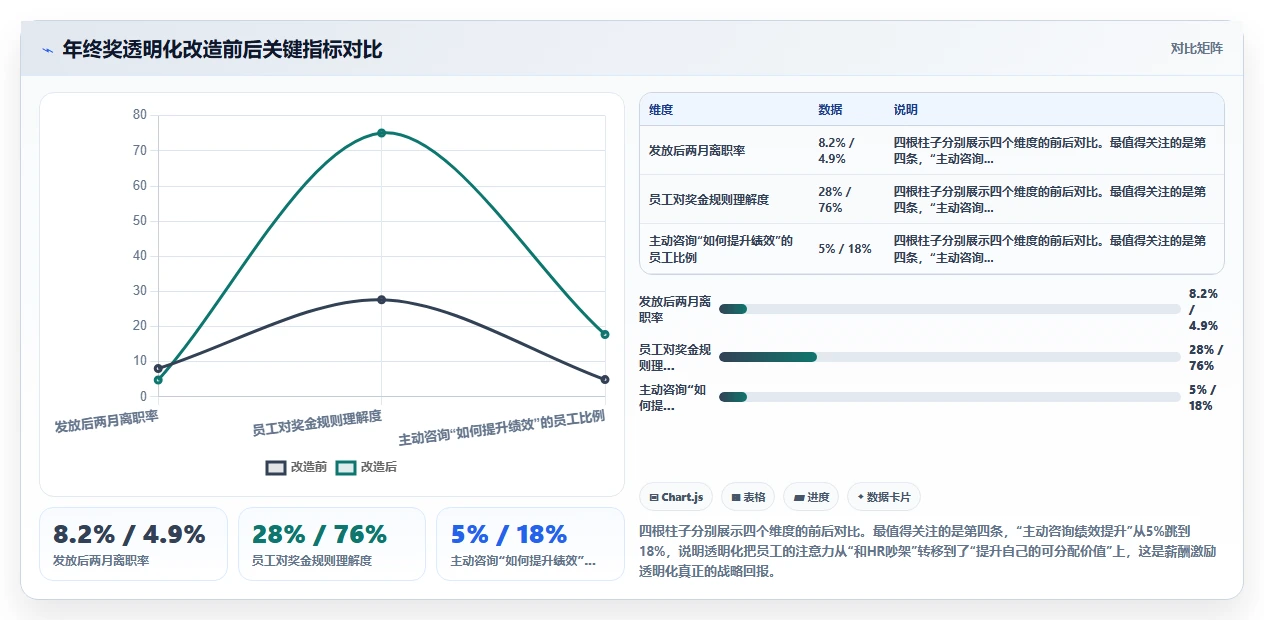Click the 5% / 18% stat card
Viewport: 1264px width, 620px height.
530,544
